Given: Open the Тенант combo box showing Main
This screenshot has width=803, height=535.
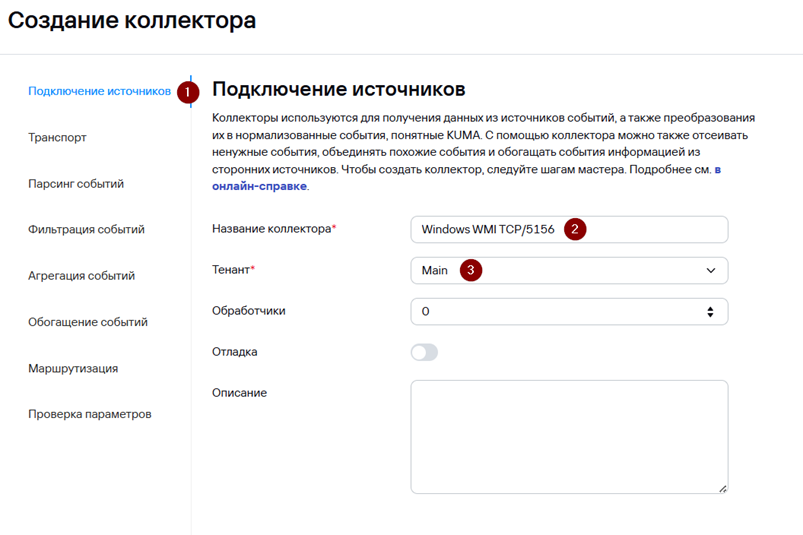Looking at the screenshot, I should click(x=569, y=270).
